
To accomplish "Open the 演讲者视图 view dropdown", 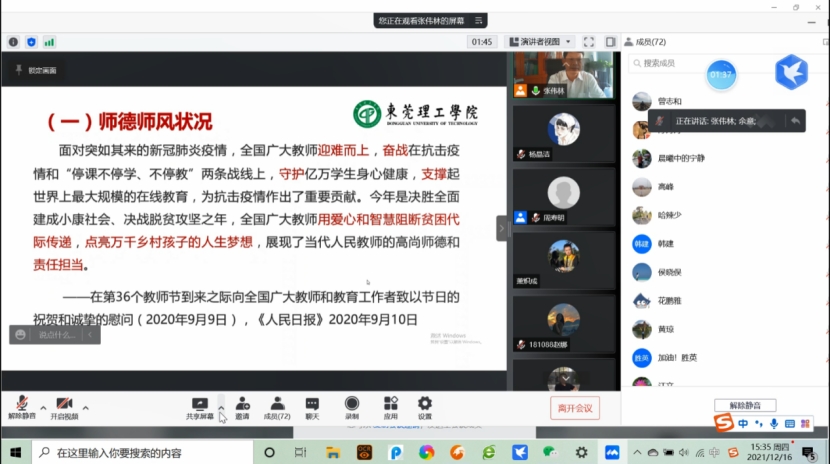I will (540, 42).
